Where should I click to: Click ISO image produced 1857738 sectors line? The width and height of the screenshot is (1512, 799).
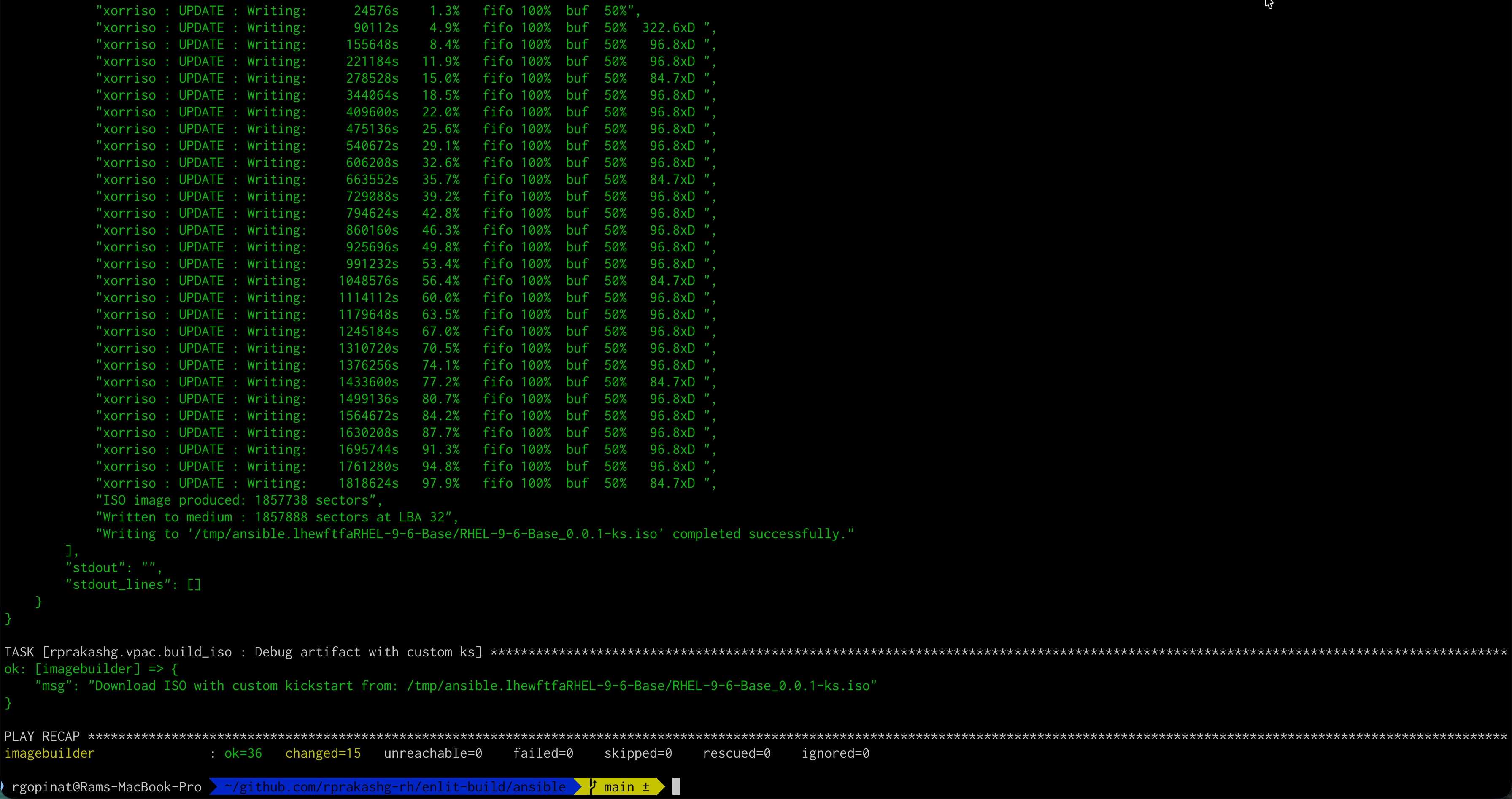(239, 500)
